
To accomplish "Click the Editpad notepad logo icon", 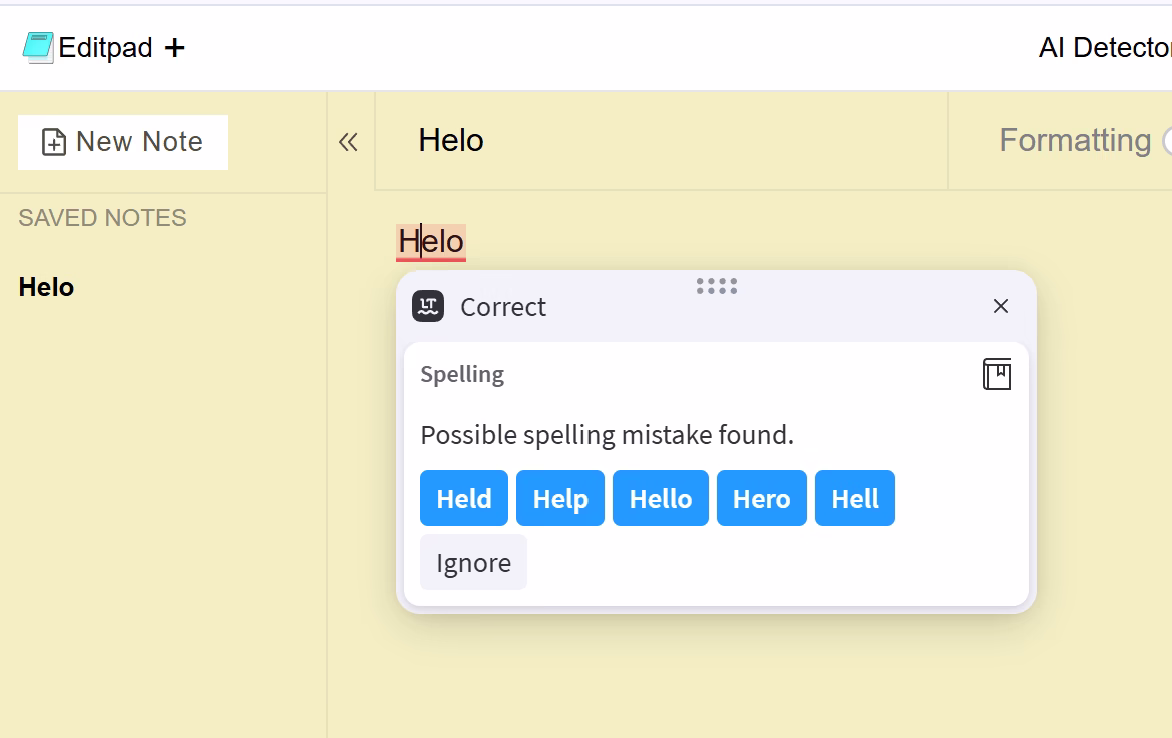I will coord(38,48).
